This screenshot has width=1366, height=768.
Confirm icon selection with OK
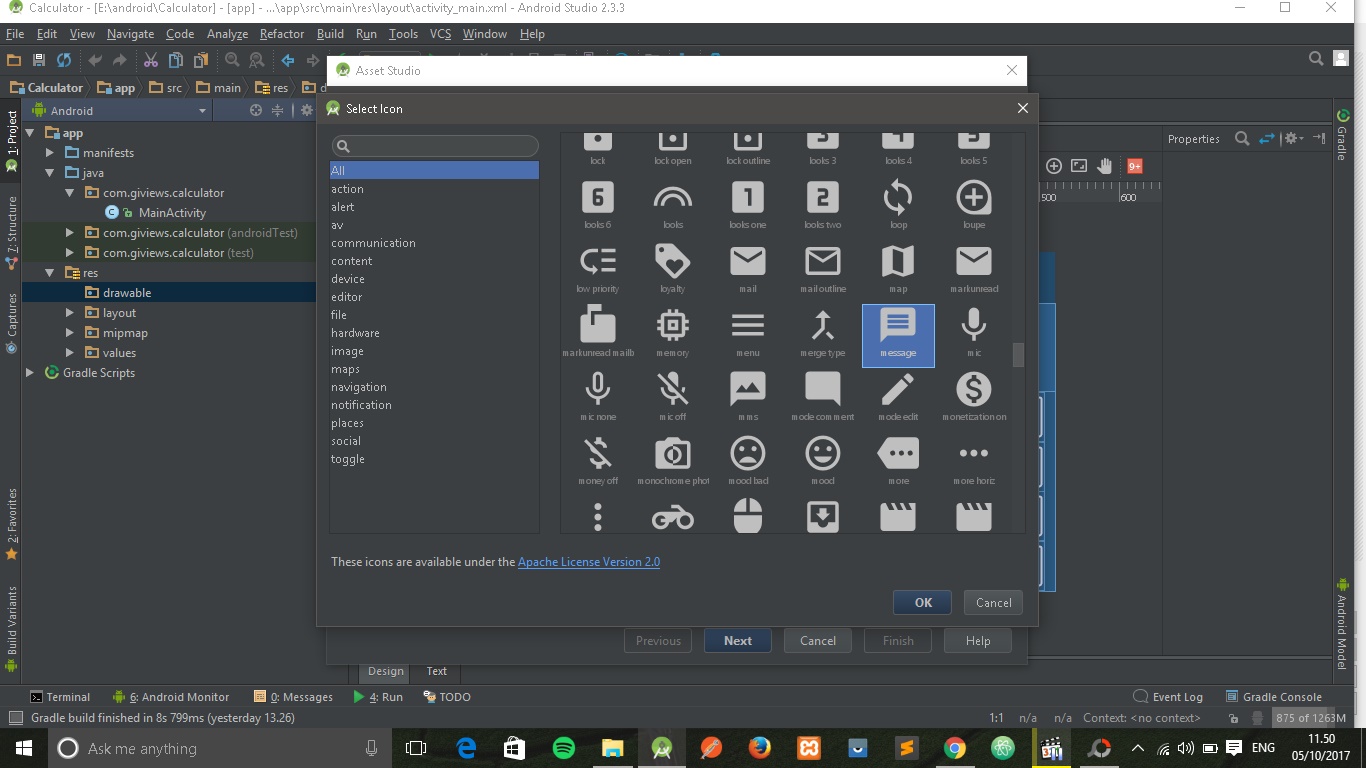click(921, 602)
